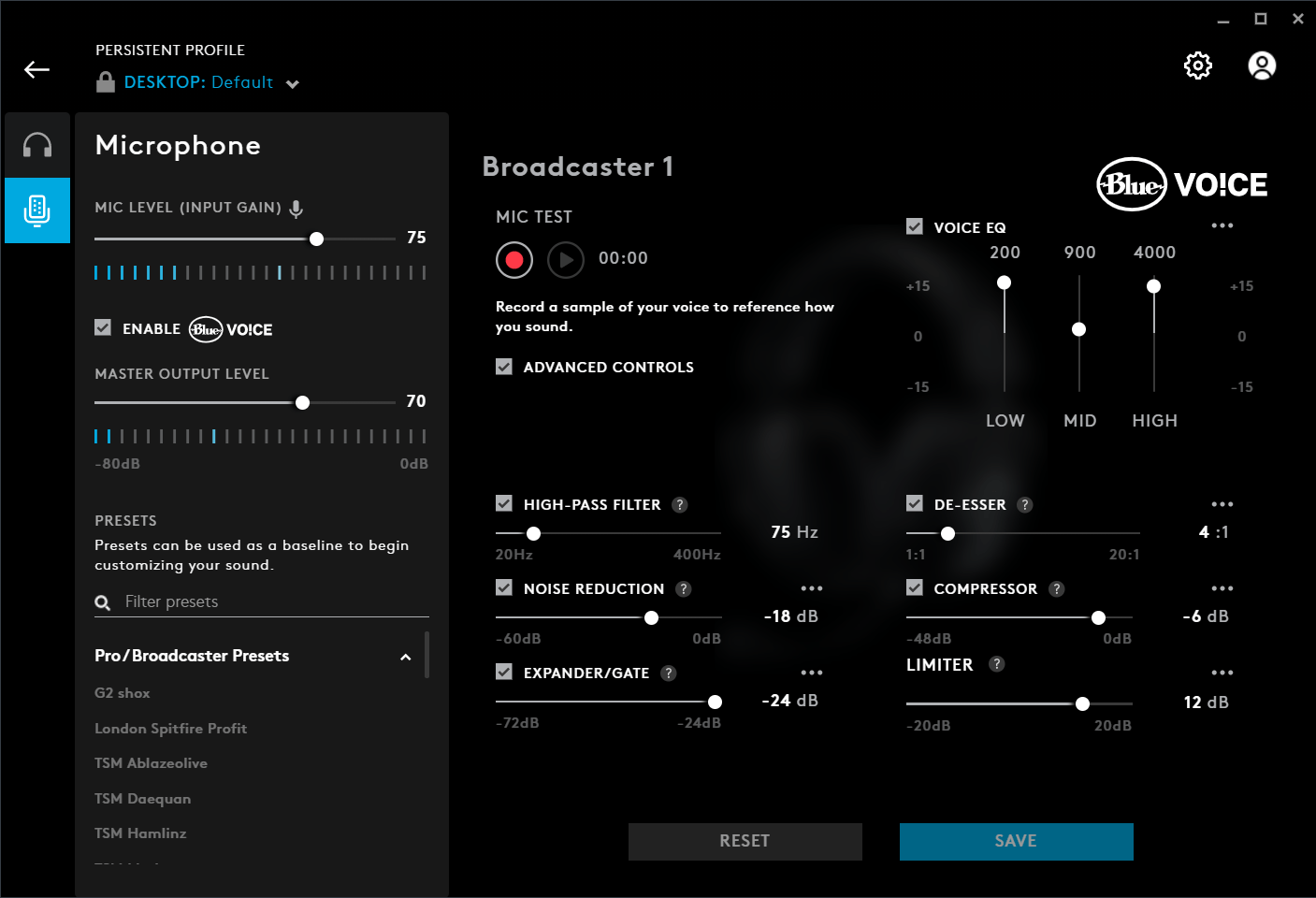This screenshot has height=898, width=1316.
Task: Toggle the Noise Reduction checkbox
Action: 504,588
